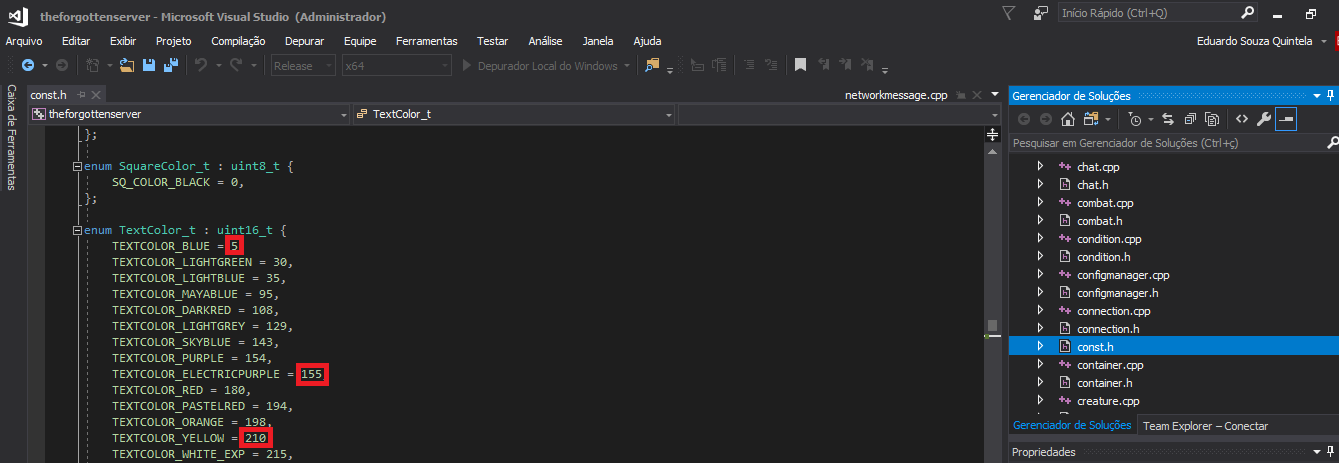1339x463 pixels.
Task: Click the Home icon in Gerenciador de Soluções
Action: (x=1068, y=119)
